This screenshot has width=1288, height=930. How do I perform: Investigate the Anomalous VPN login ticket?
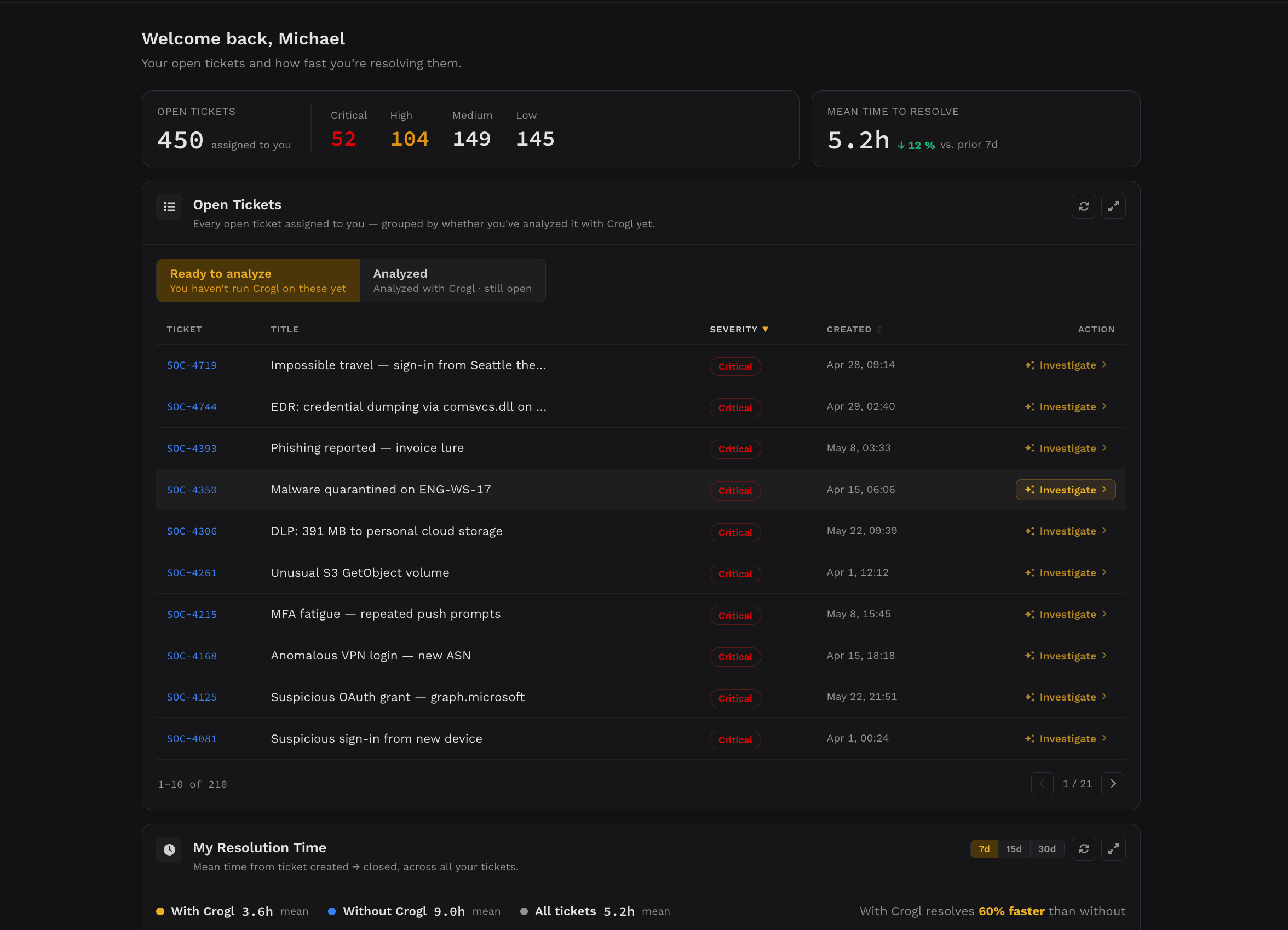(x=1065, y=656)
